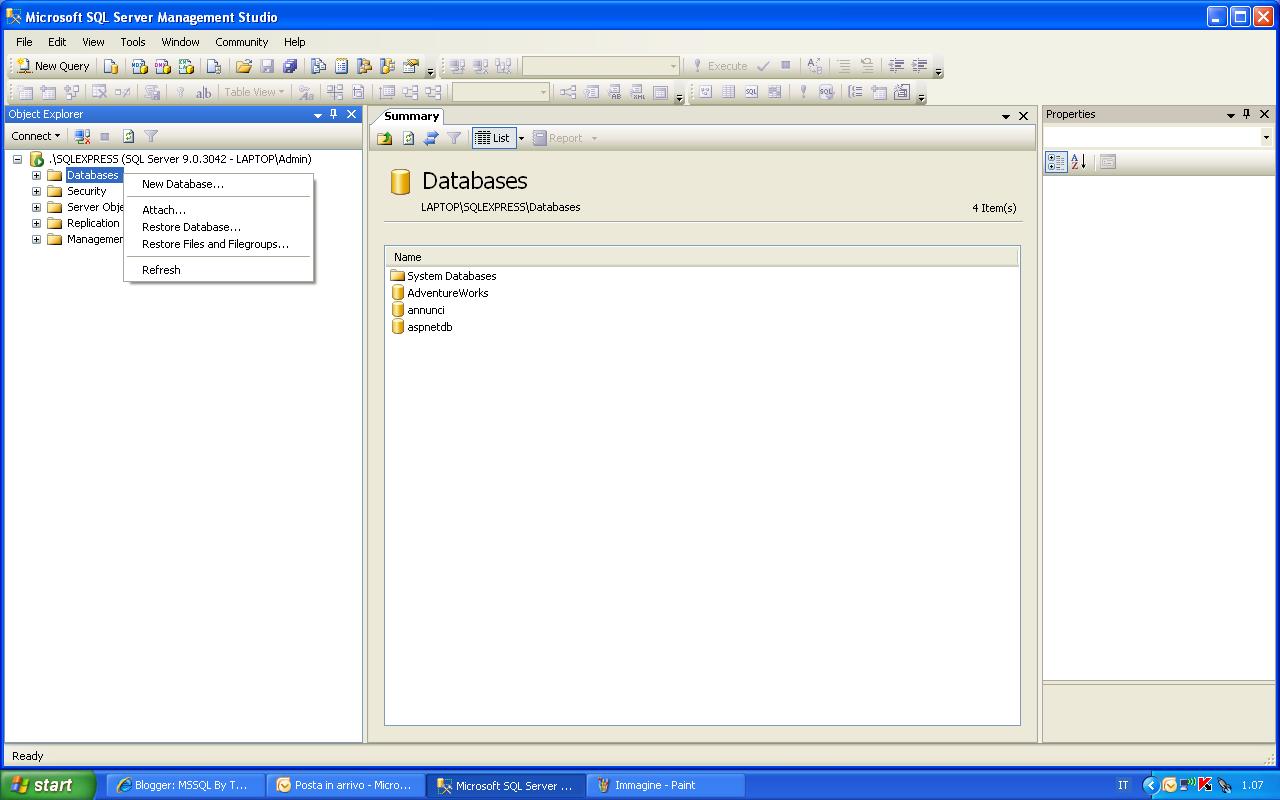Click the Refresh icon in Summary toolbar

click(408, 138)
